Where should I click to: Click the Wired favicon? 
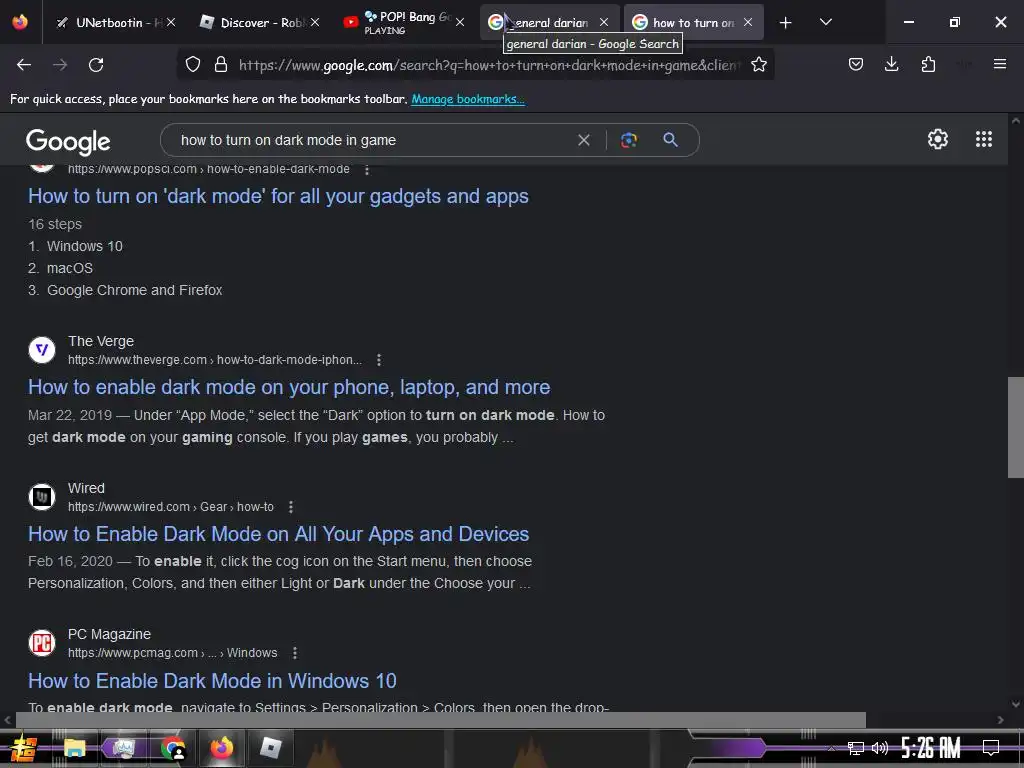[x=42, y=497]
